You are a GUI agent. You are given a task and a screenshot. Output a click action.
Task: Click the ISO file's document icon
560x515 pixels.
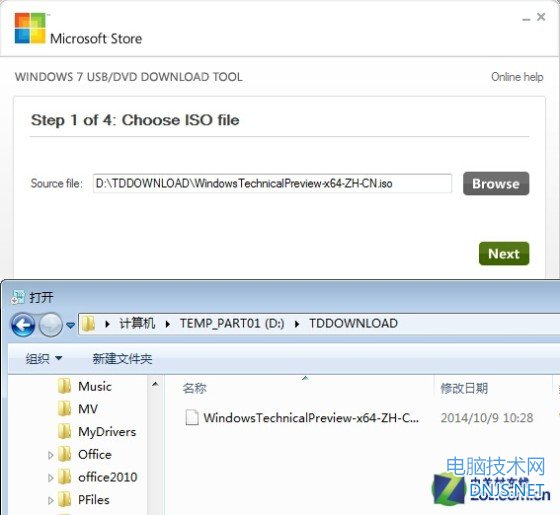click(x=192, y=418)
